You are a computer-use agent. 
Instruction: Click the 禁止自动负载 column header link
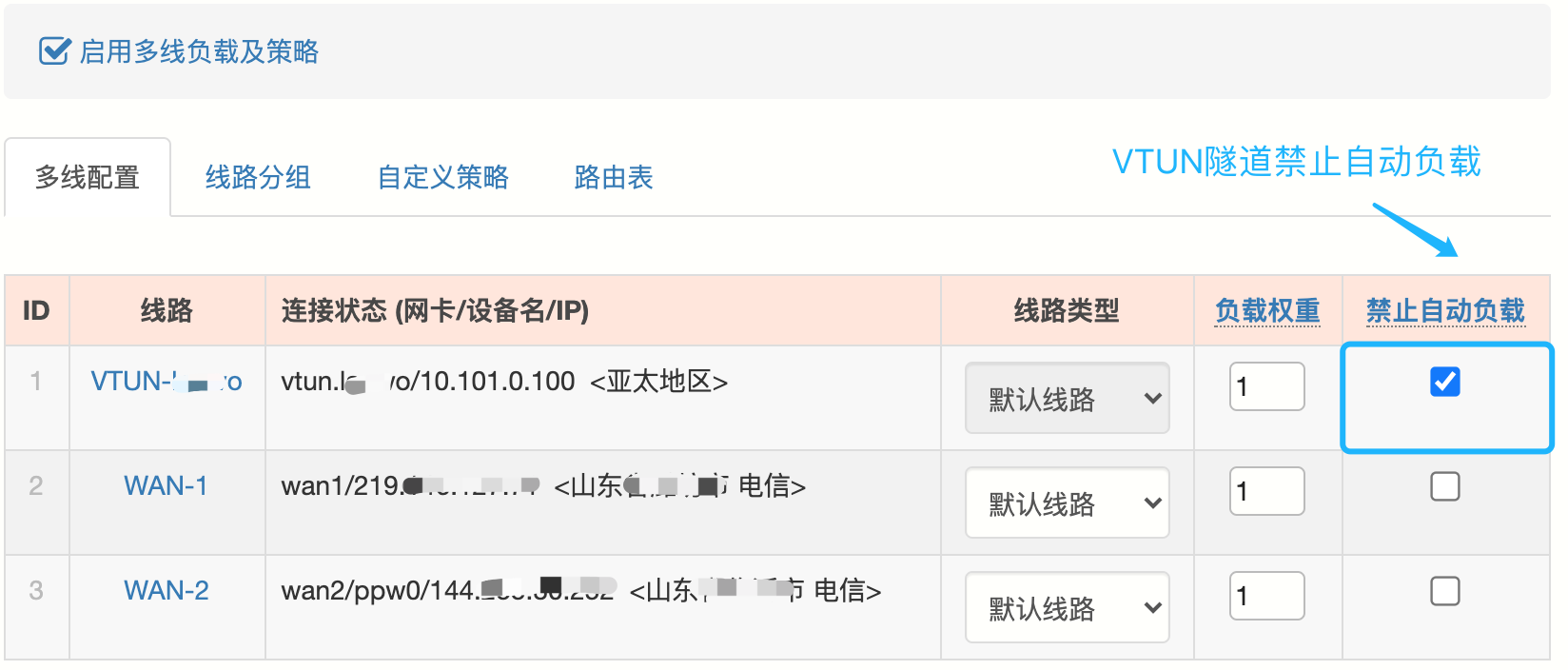click(1444, 310)
